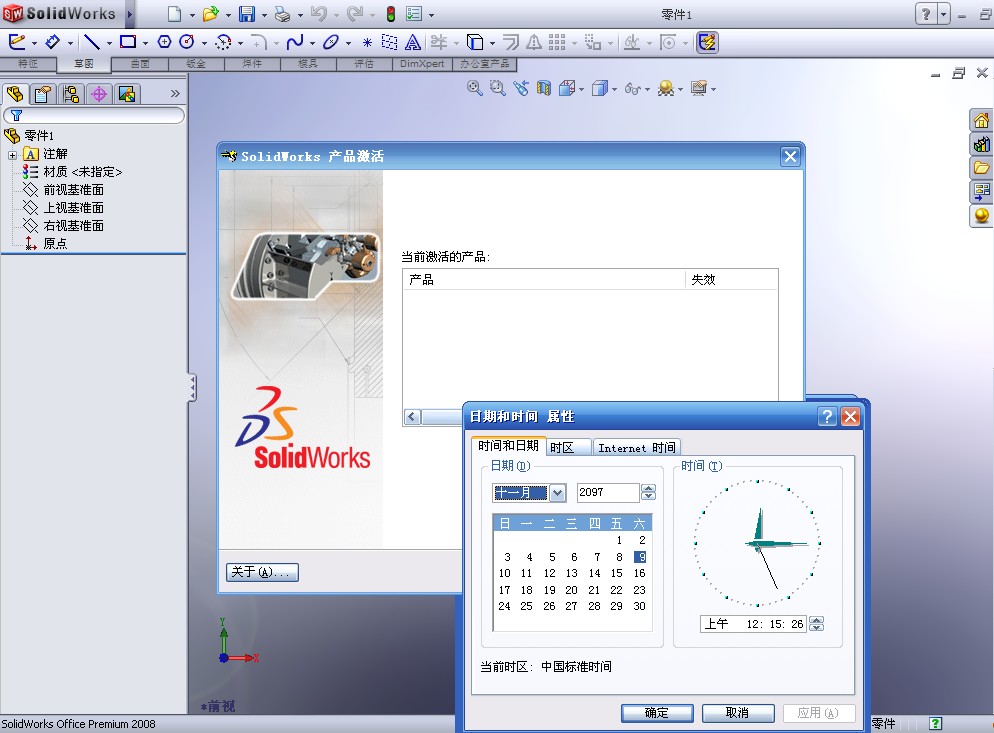Screen dimensions: 994x733
Task: Select the Ellipse sketch tool
Action: 331,42
